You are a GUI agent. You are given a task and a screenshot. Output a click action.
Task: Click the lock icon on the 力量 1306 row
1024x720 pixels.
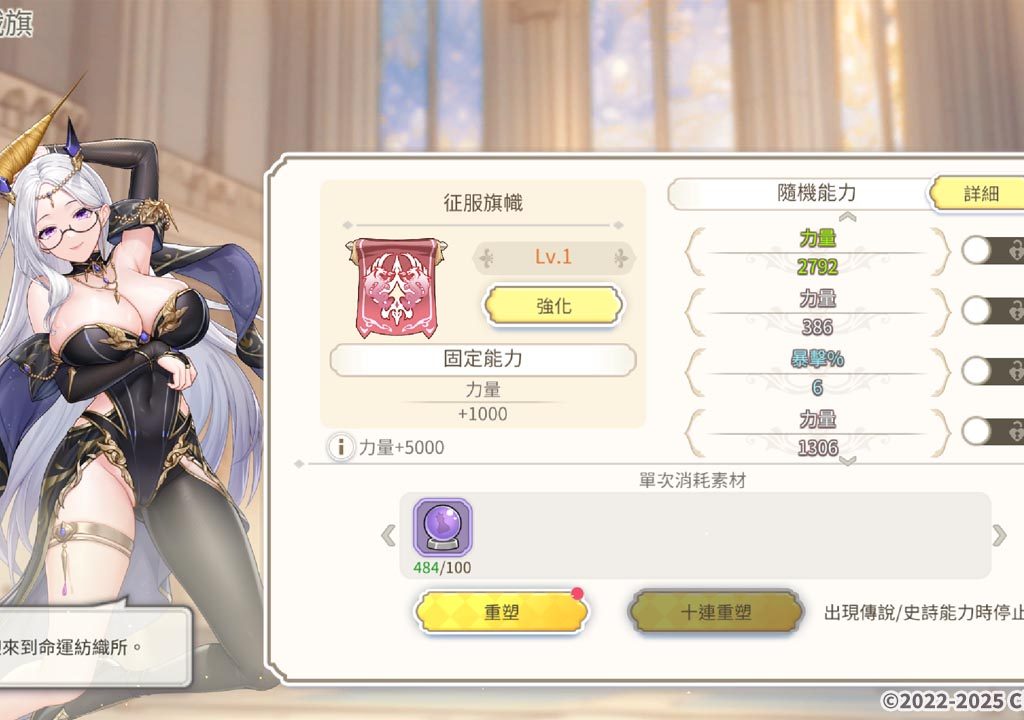(x=1016, y=431)
